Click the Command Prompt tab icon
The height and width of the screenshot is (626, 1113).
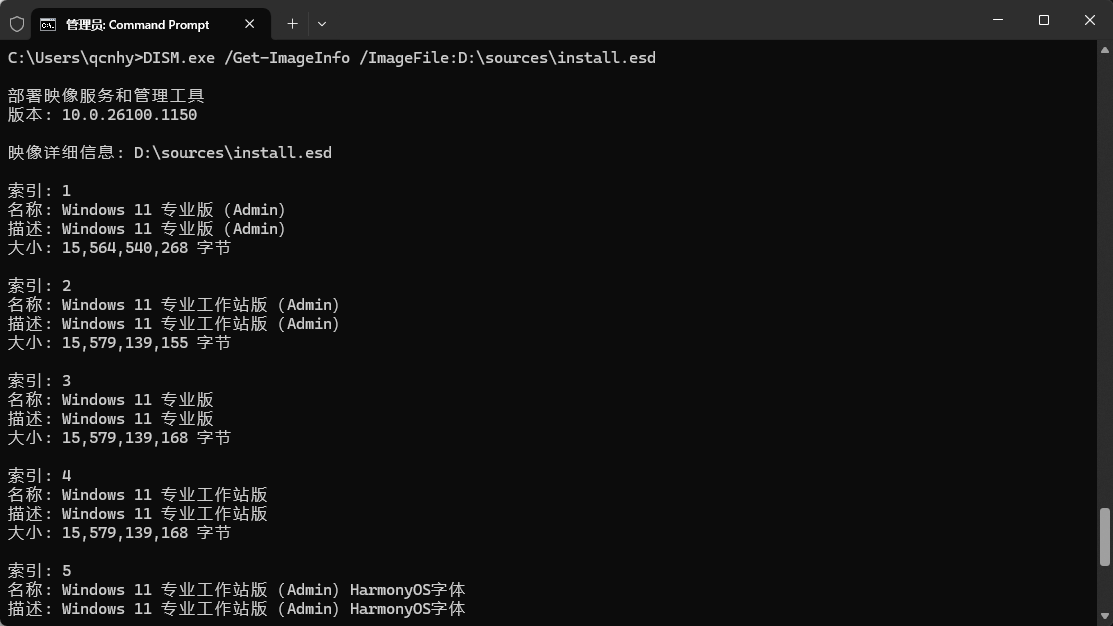click(x=48, y=25)
